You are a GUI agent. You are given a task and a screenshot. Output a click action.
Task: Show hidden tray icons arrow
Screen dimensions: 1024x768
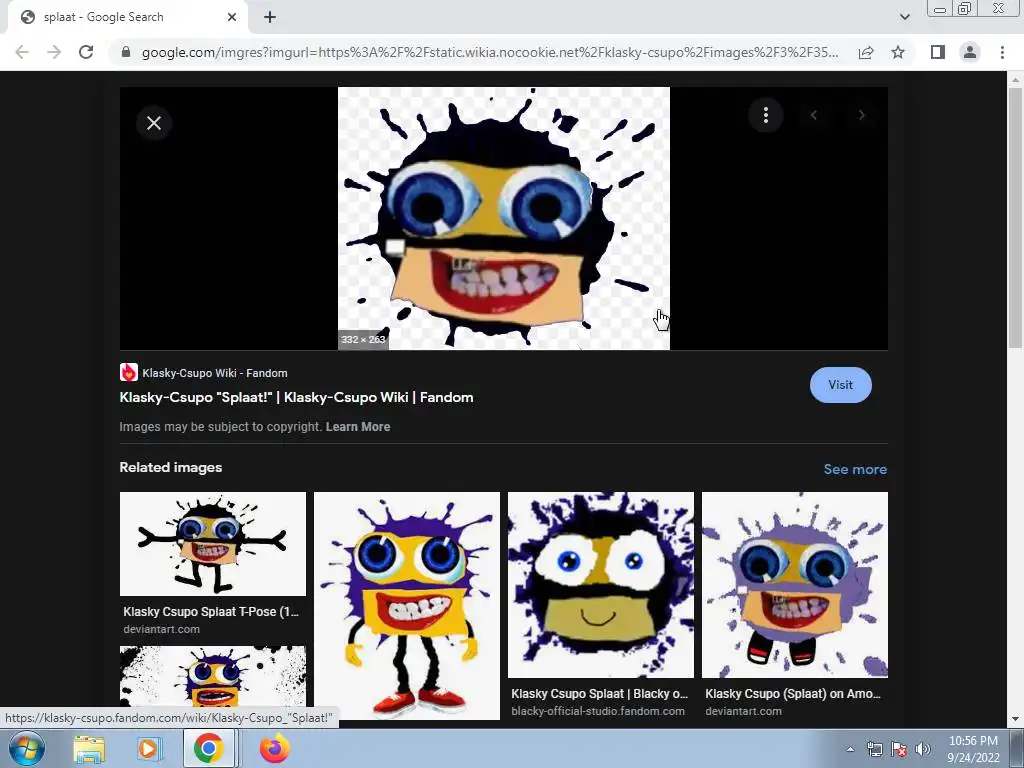coord(850,749)
